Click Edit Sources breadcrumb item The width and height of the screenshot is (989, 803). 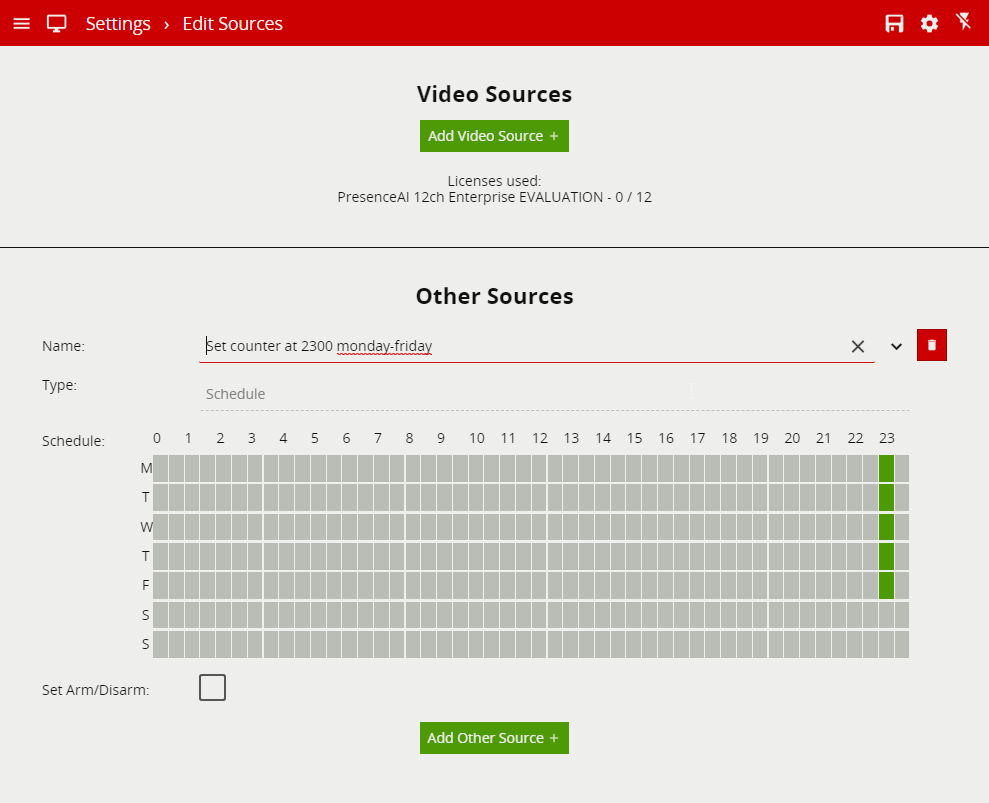(x=232, y=23)
